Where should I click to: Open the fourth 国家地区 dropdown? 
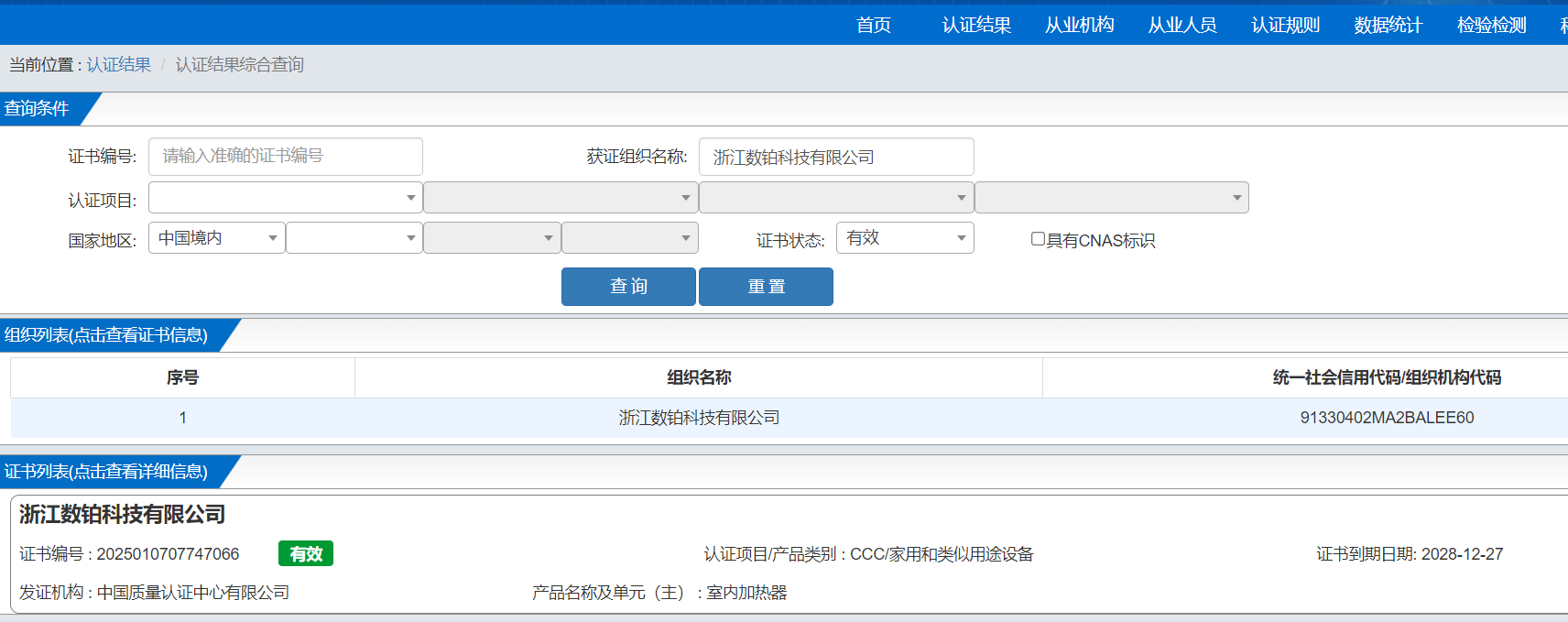(x=630, y=238)
